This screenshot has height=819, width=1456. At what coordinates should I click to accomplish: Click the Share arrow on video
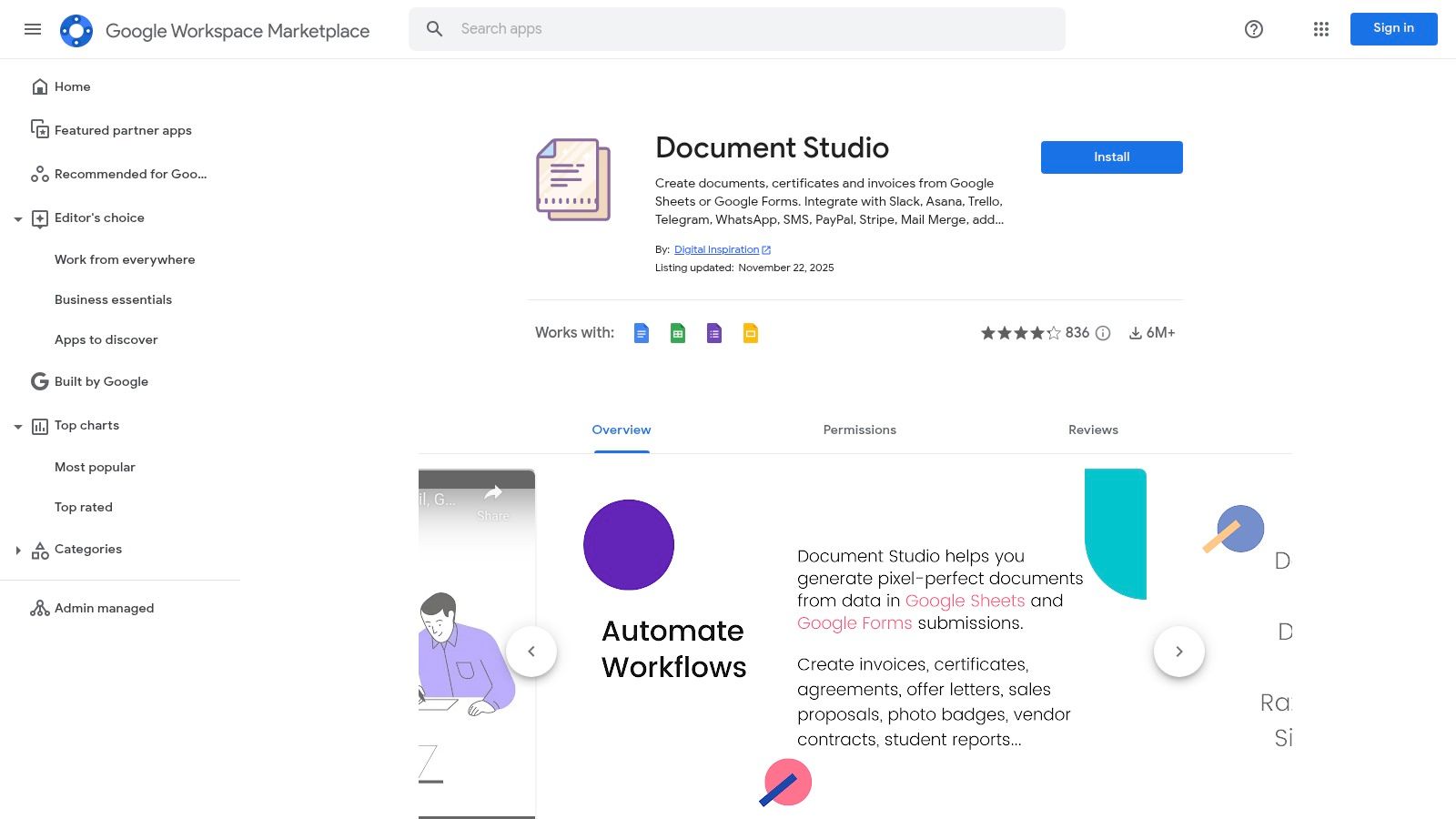point(493,492)
